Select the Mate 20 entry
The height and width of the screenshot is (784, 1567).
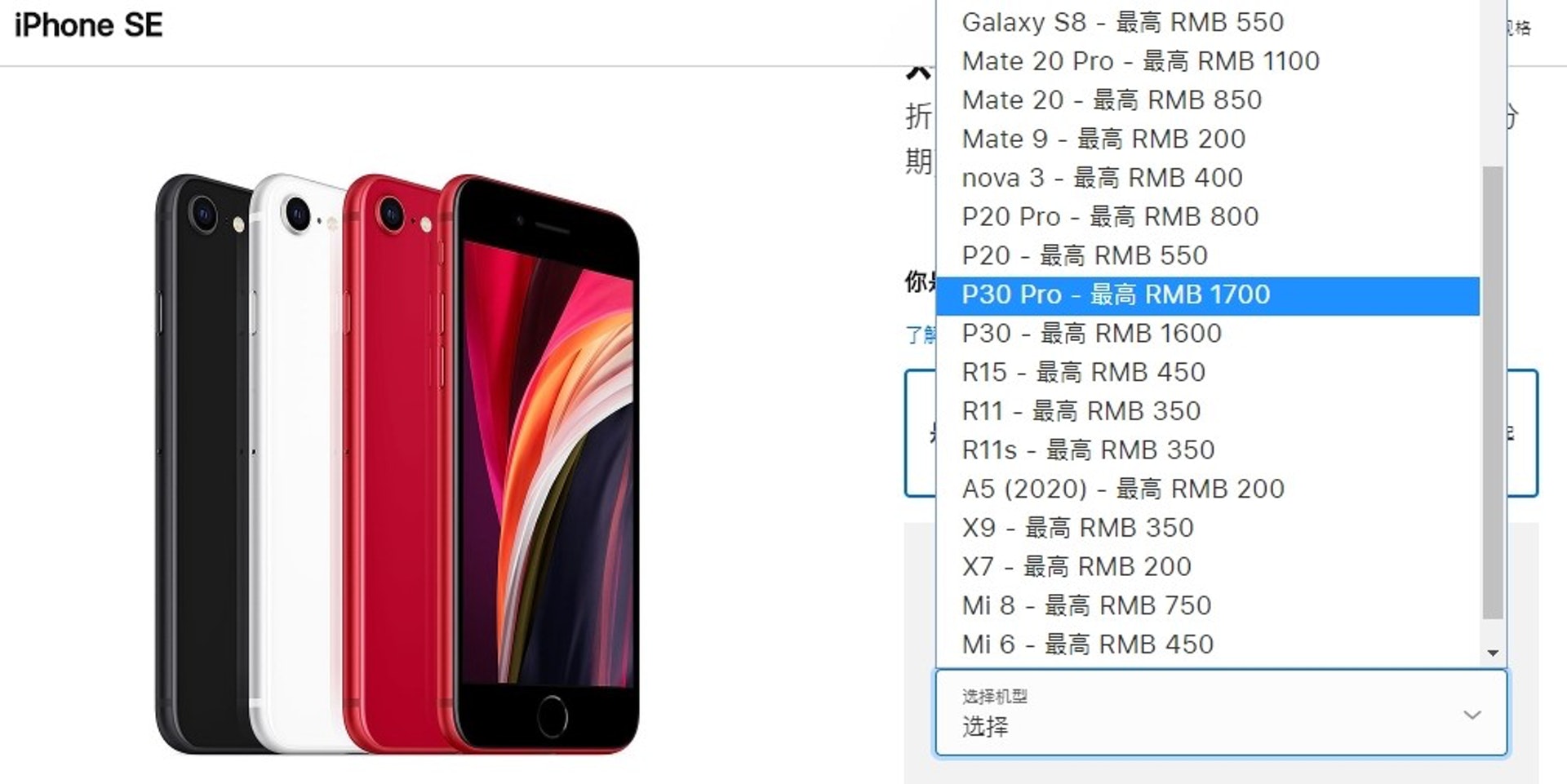point(1208,100)
